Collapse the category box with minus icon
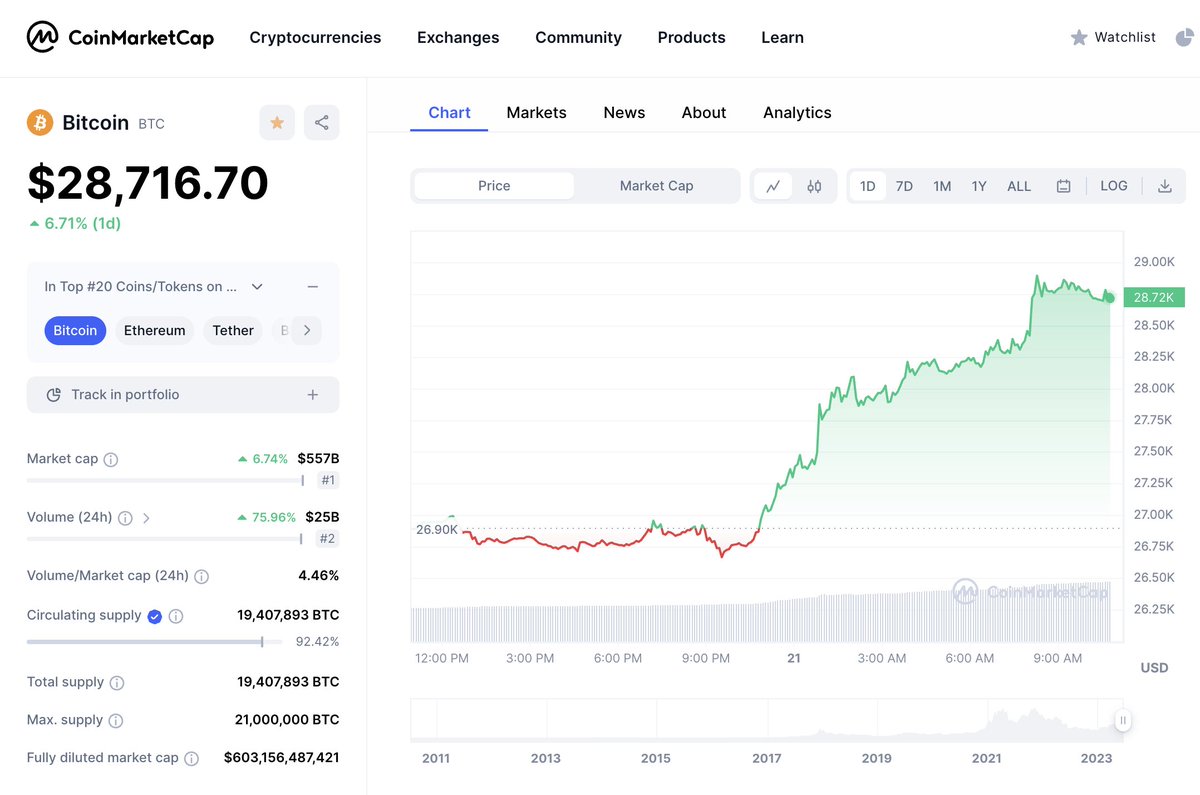 313,287
